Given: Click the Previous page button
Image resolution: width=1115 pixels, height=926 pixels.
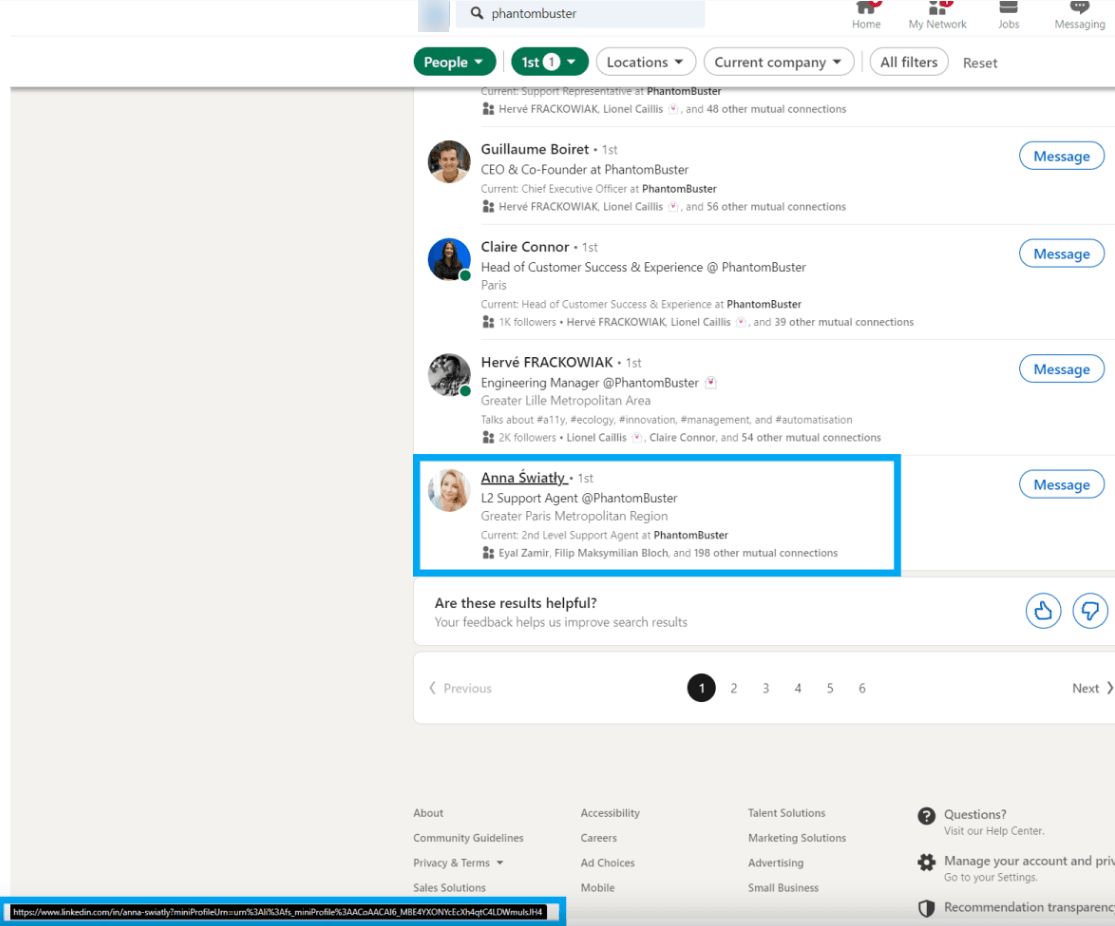Looking at the screenshot, I should [460, 688].
